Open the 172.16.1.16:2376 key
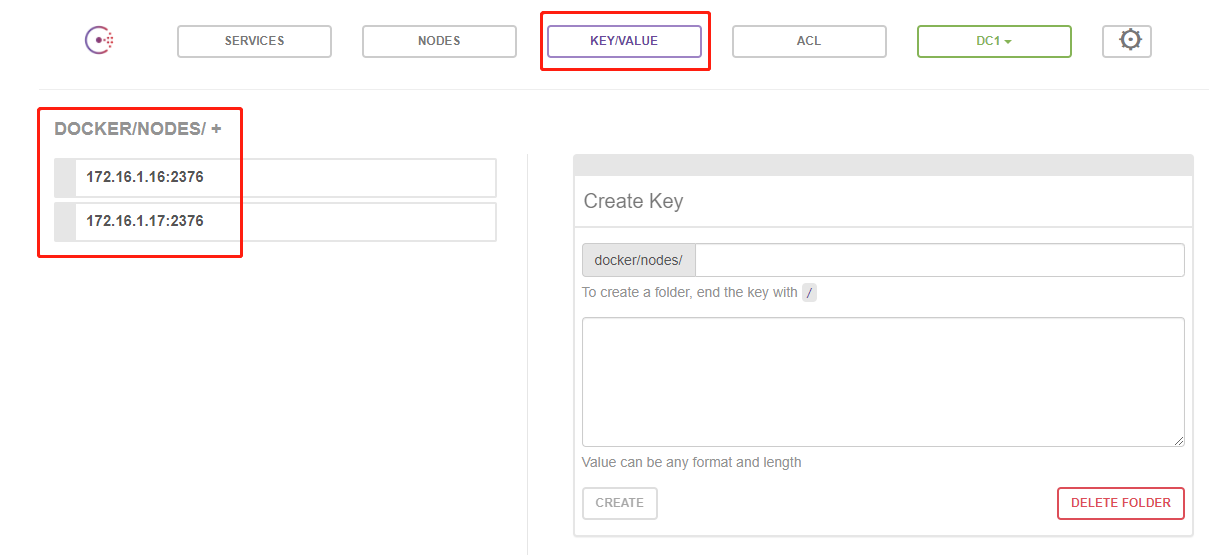This screenshot has width=1226, height=555. coord(145,178)
